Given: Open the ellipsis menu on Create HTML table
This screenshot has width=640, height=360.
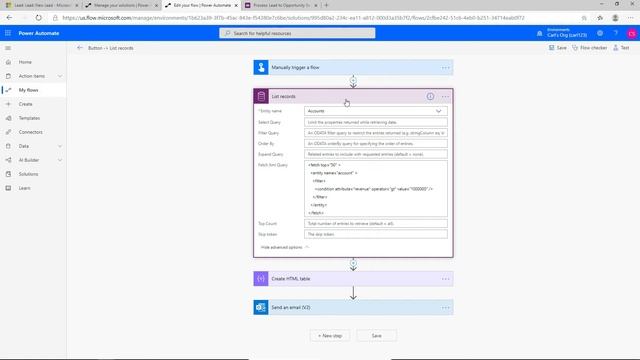Looking at the screenshot, I should [445, 279].
